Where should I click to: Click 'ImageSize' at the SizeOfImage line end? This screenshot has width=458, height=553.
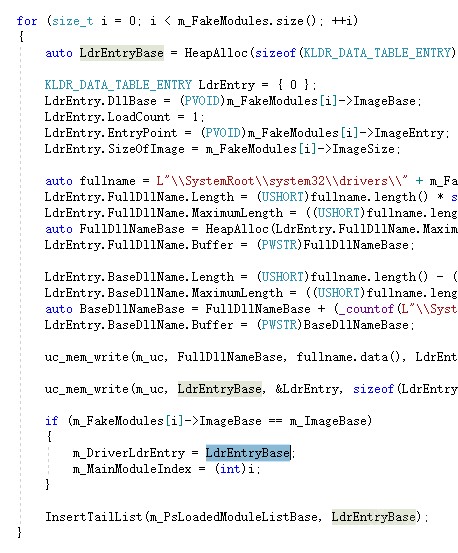pyautogui.click(x=364, y=149)
